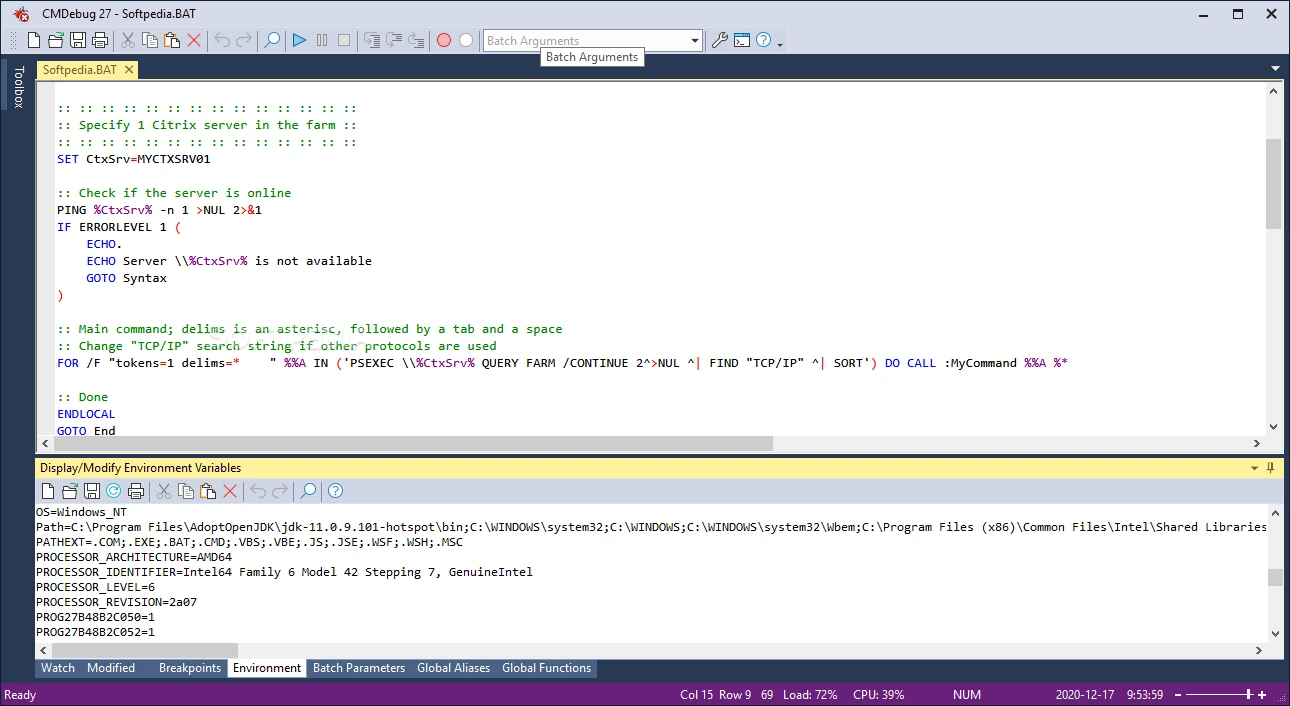The image size is (1290, 706).
Task: Open the options wrench icon
Action: (x=719, y=40)
